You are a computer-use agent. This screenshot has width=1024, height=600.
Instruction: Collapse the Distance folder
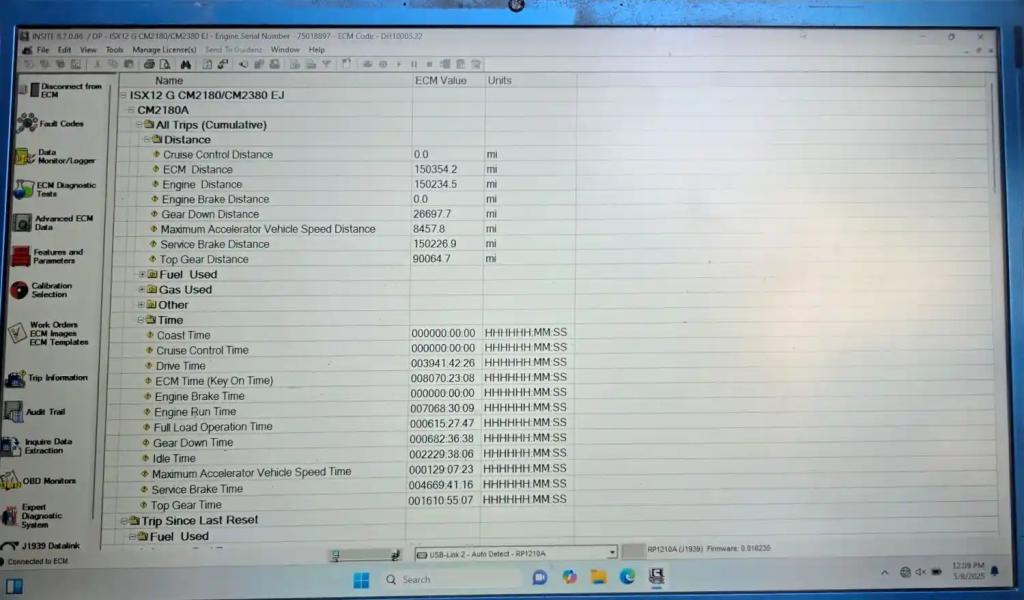146,140
